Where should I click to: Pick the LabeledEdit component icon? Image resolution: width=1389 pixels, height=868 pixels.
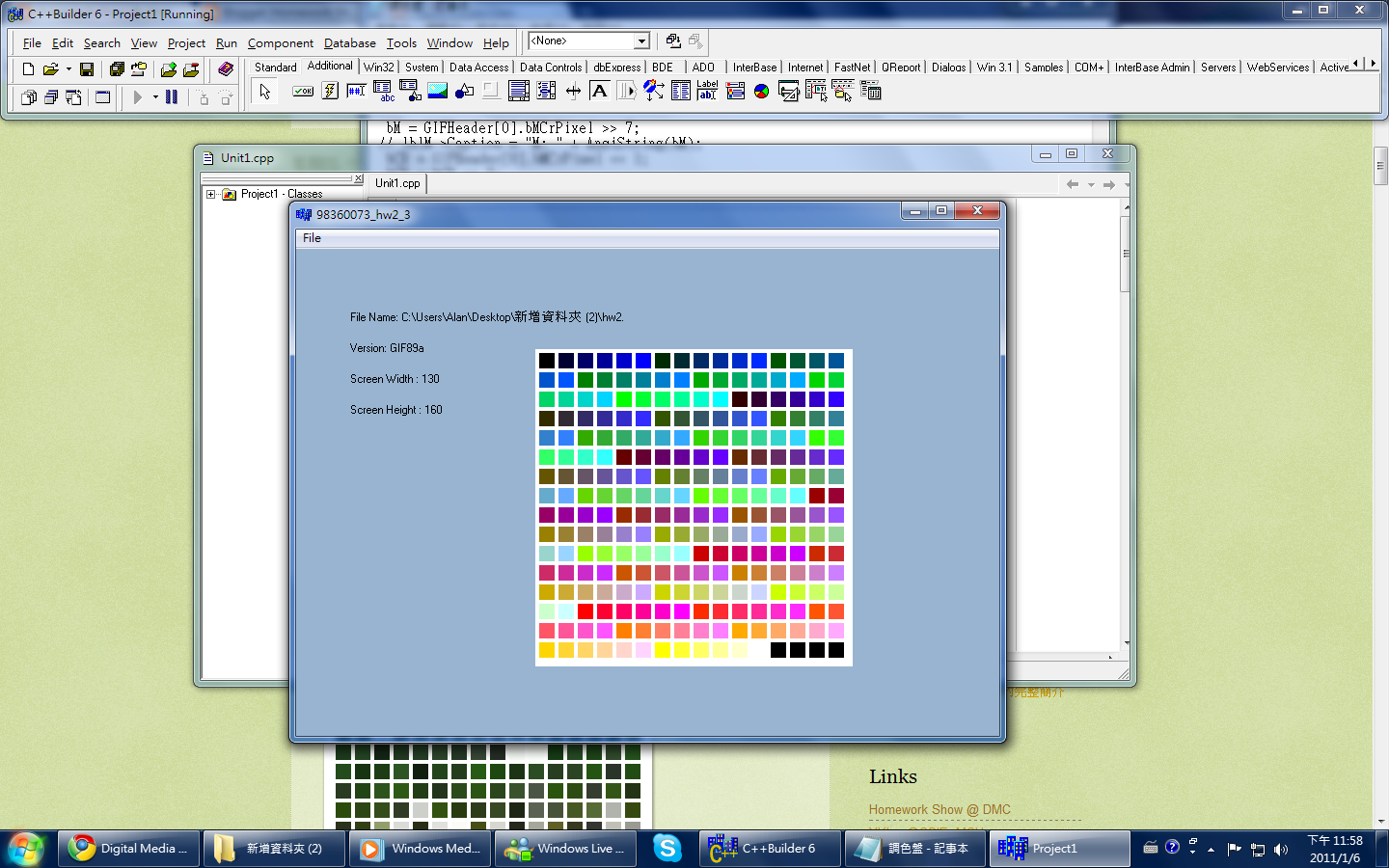[x=707, y=92]
